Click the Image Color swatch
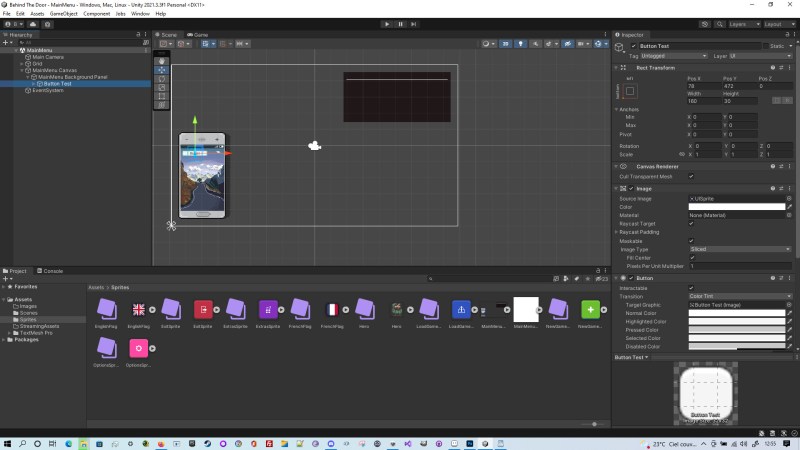The width and height of the screenshot is (800, 450). pos(737,207)
